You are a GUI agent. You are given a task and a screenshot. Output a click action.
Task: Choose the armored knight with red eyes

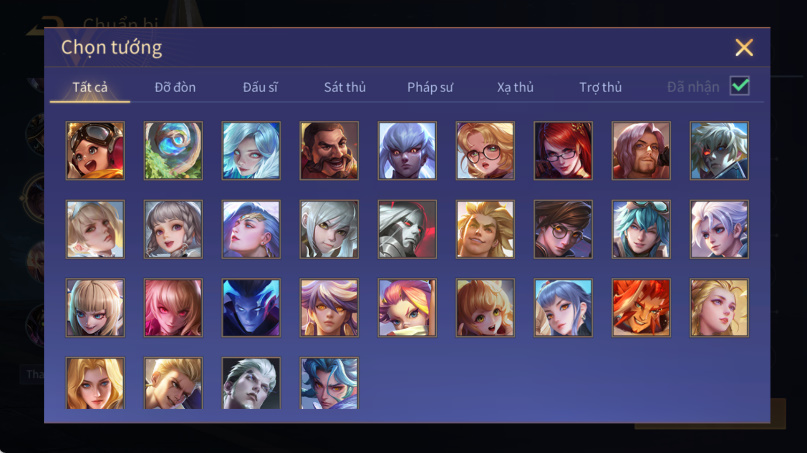point(407,229)
